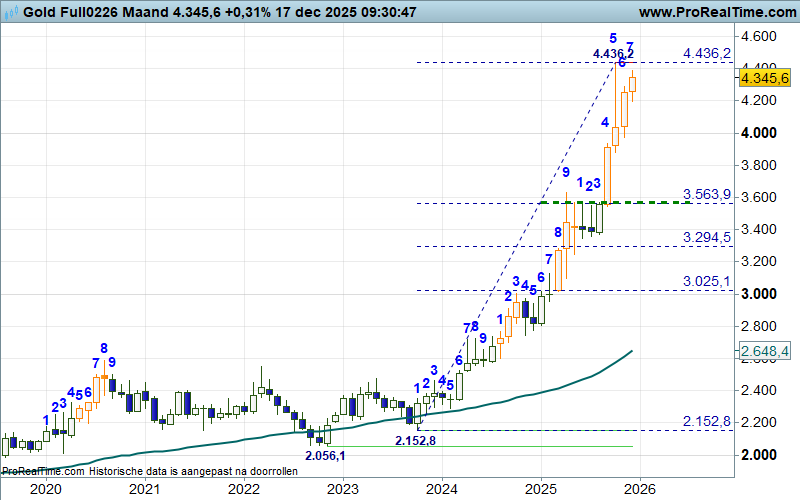The height and width of the screenshot is (500, 800).
Task: Select the 2025 label on time axis
Action: (540, 489)
